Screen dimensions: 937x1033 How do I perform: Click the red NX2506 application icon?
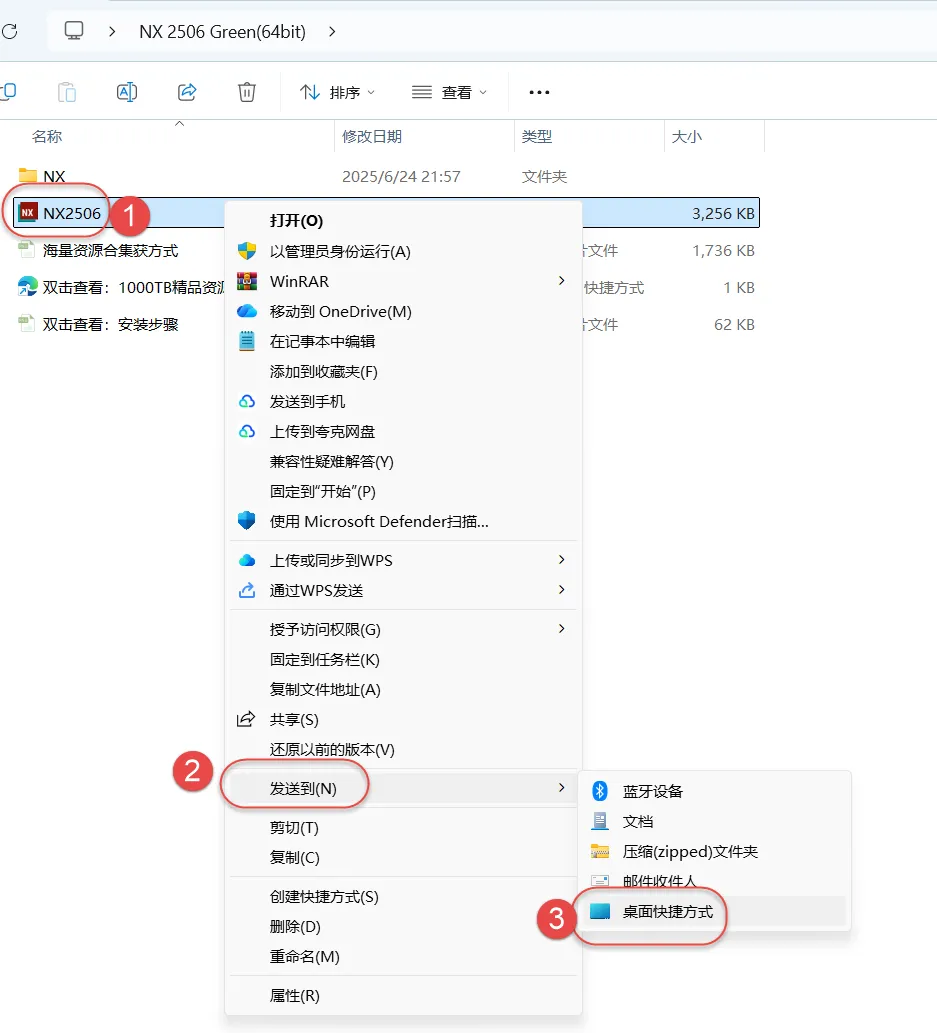point(28,213)
